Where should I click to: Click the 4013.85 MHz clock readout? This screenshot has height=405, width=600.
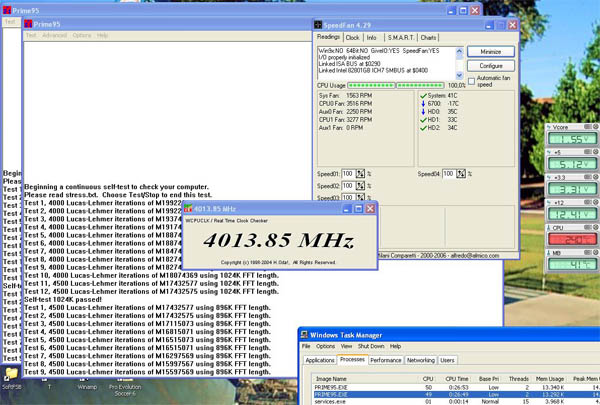pos(278,240)
